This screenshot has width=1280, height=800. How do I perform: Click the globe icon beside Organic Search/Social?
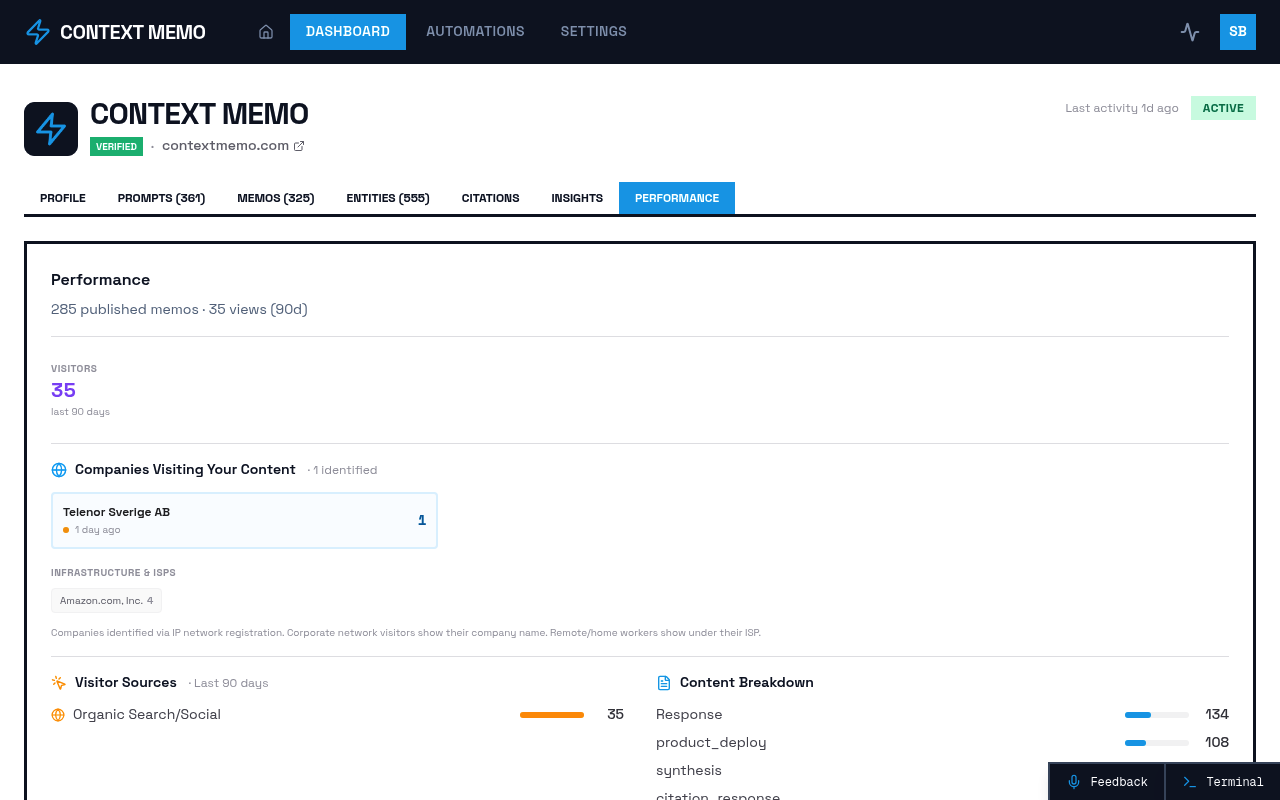point(58,714)
